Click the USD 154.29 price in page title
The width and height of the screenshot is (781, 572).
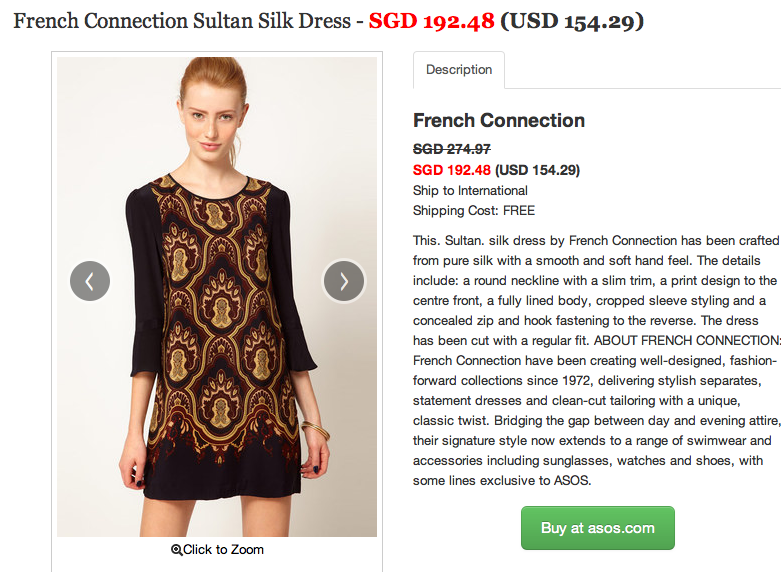[x=572, y=21]
